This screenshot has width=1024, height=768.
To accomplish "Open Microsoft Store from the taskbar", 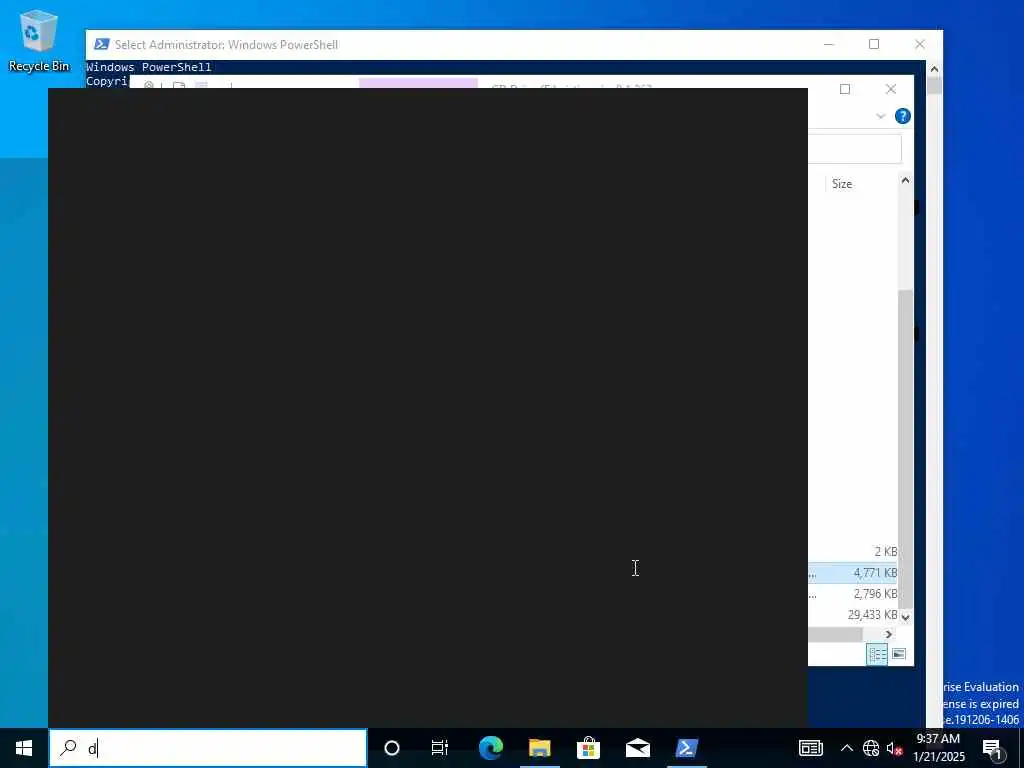I will point(588,748).
